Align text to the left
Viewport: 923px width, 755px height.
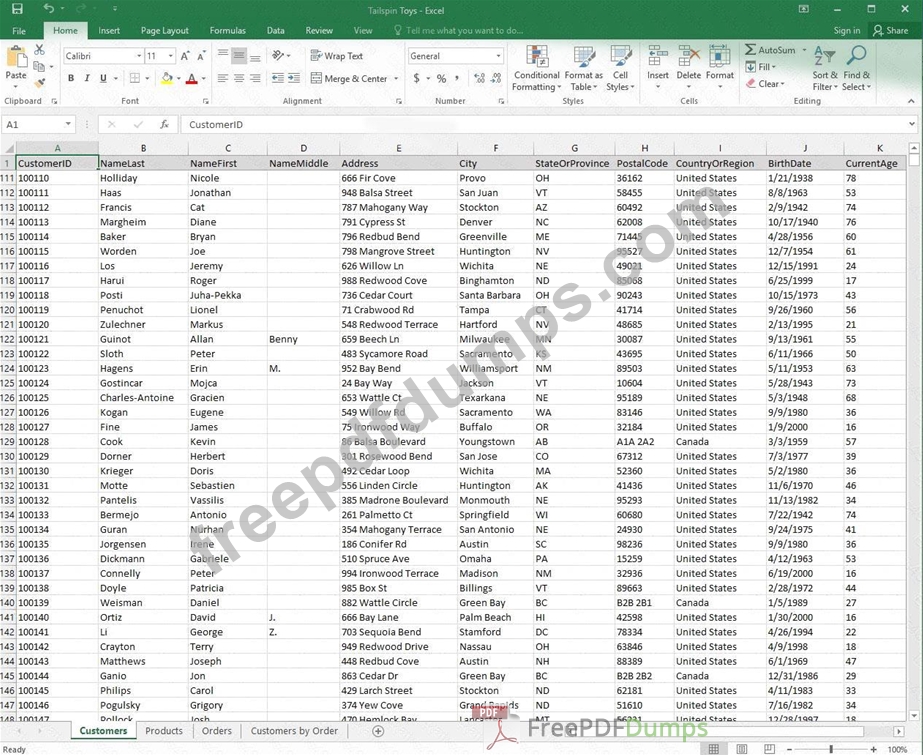(x=223, y=78)
